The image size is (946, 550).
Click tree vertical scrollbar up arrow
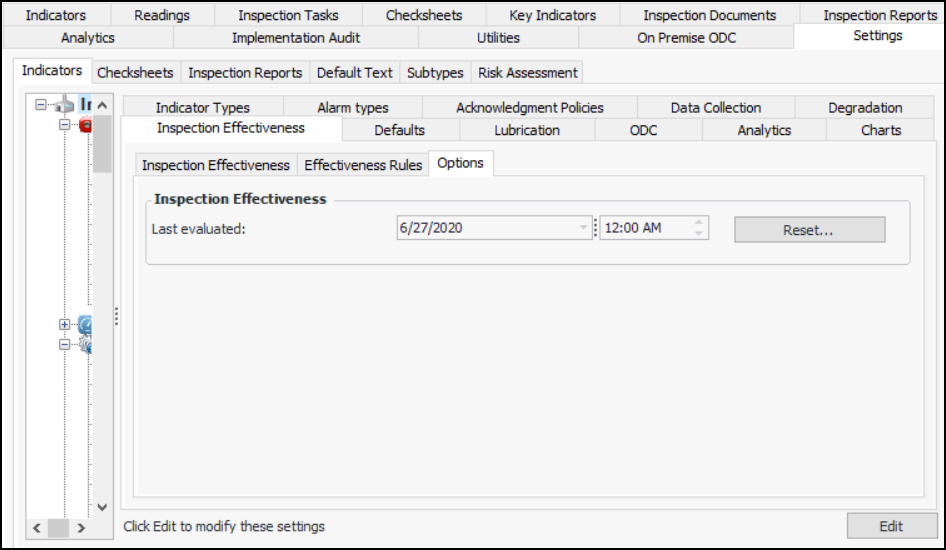(103, 106)
